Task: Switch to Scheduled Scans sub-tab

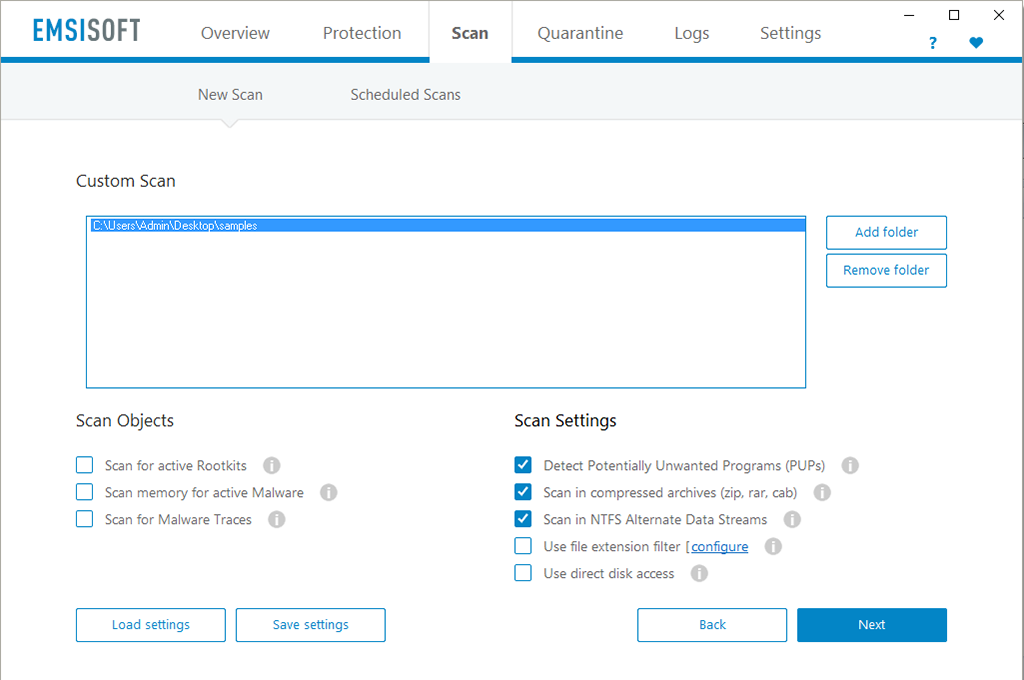Action: [x=405, y=94]
